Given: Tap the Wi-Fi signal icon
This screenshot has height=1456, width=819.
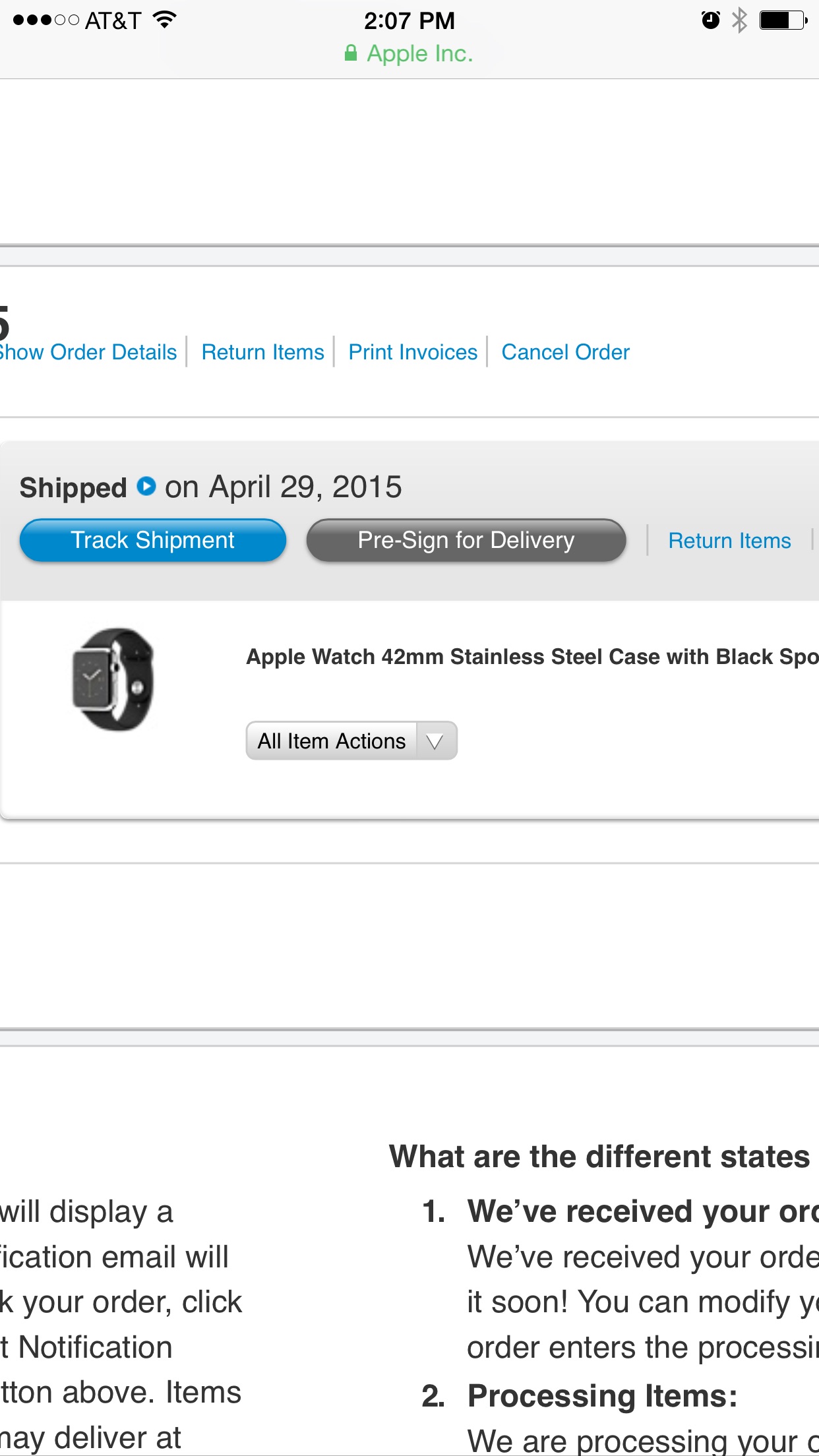Looking at the screenshot, I should (x=165, y=20).
